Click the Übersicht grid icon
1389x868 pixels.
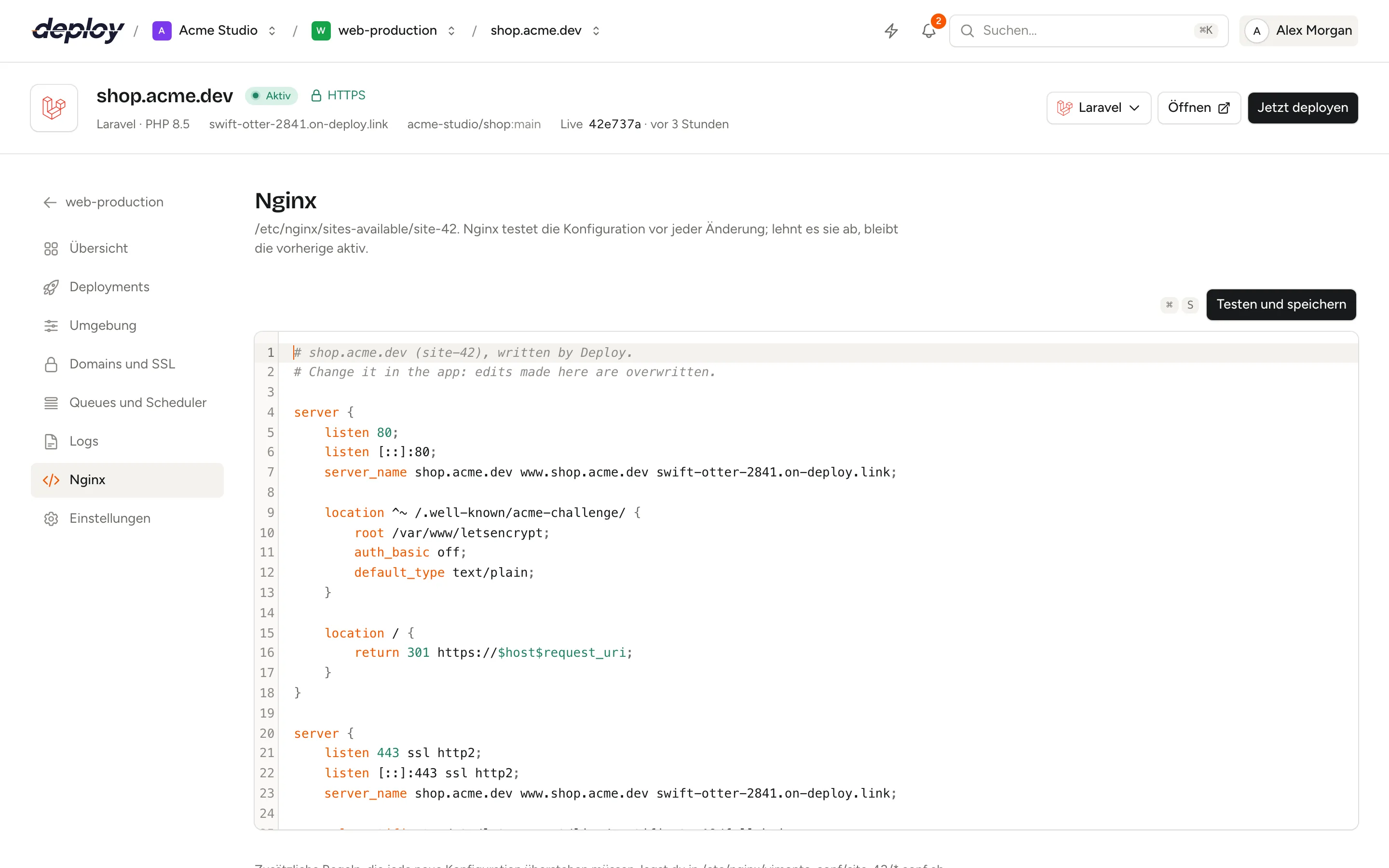[51, 248]
